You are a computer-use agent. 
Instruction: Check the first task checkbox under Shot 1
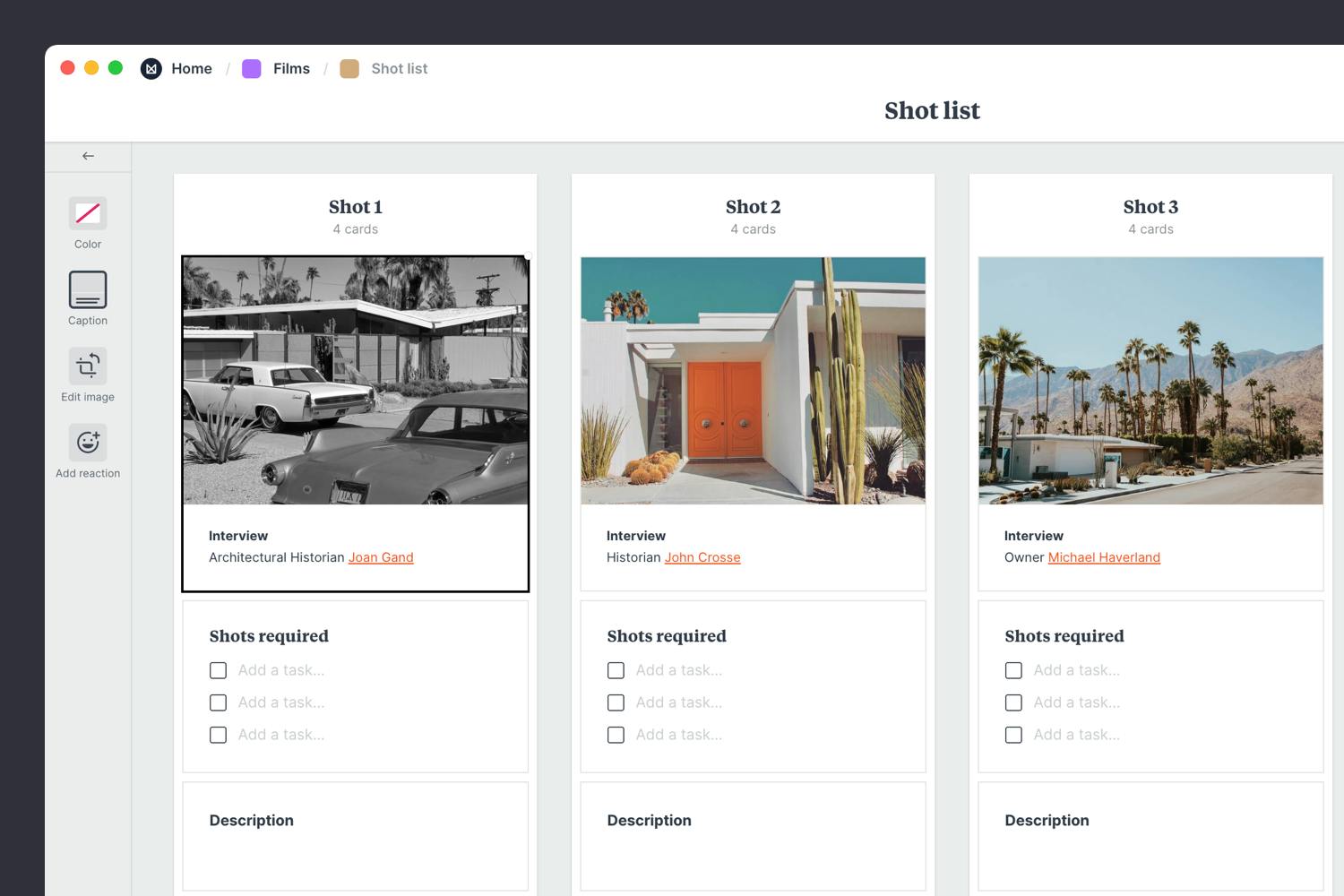218,669
